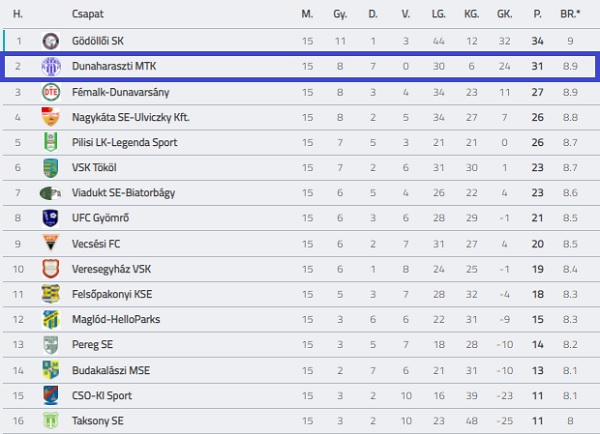Click the BR.* column header
This screenshot has width=600, height=434.
[x=570, y=15]
